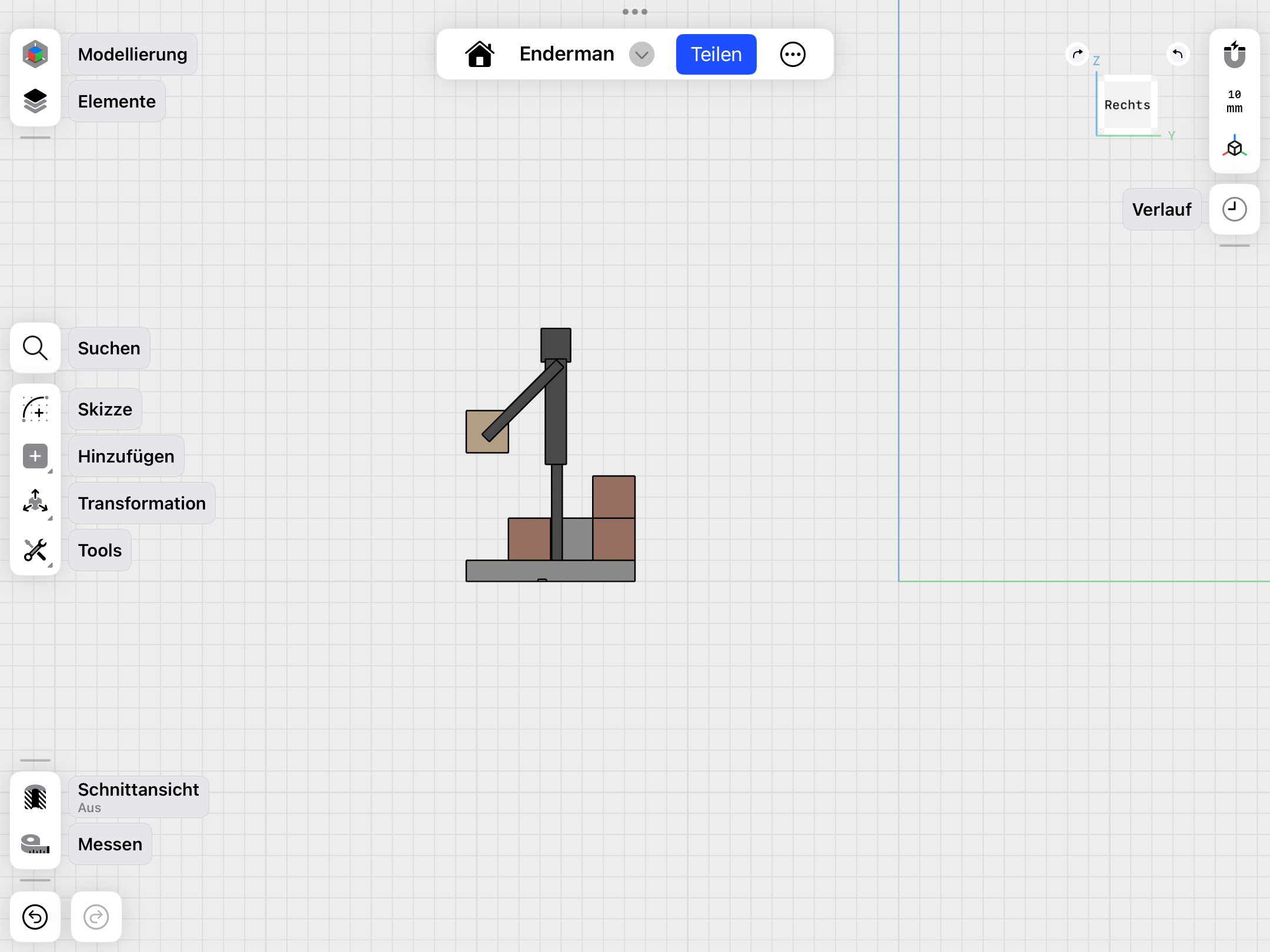Click the undo arrow button

(35, 917)
